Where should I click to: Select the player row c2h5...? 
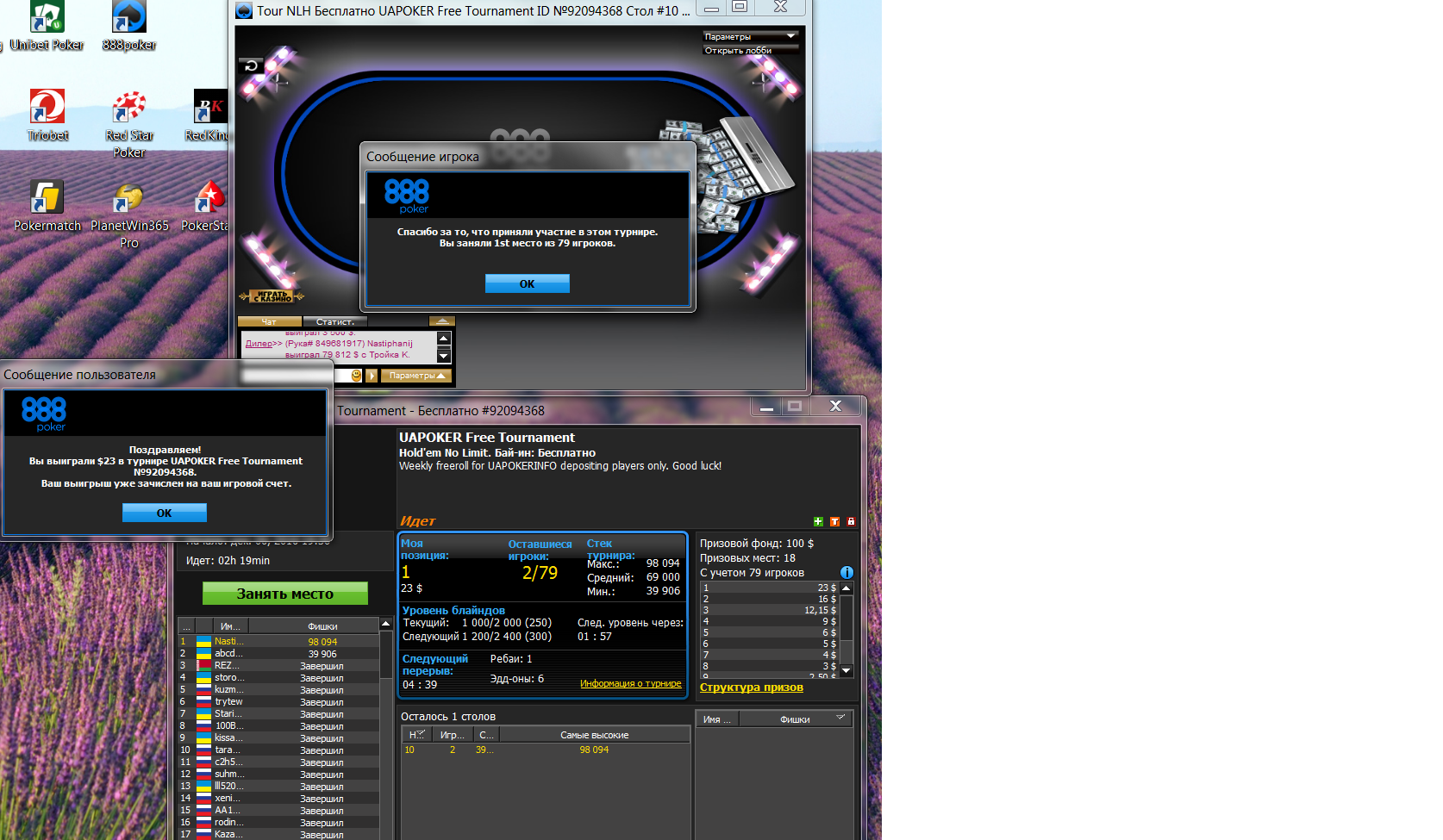[278, 762]
